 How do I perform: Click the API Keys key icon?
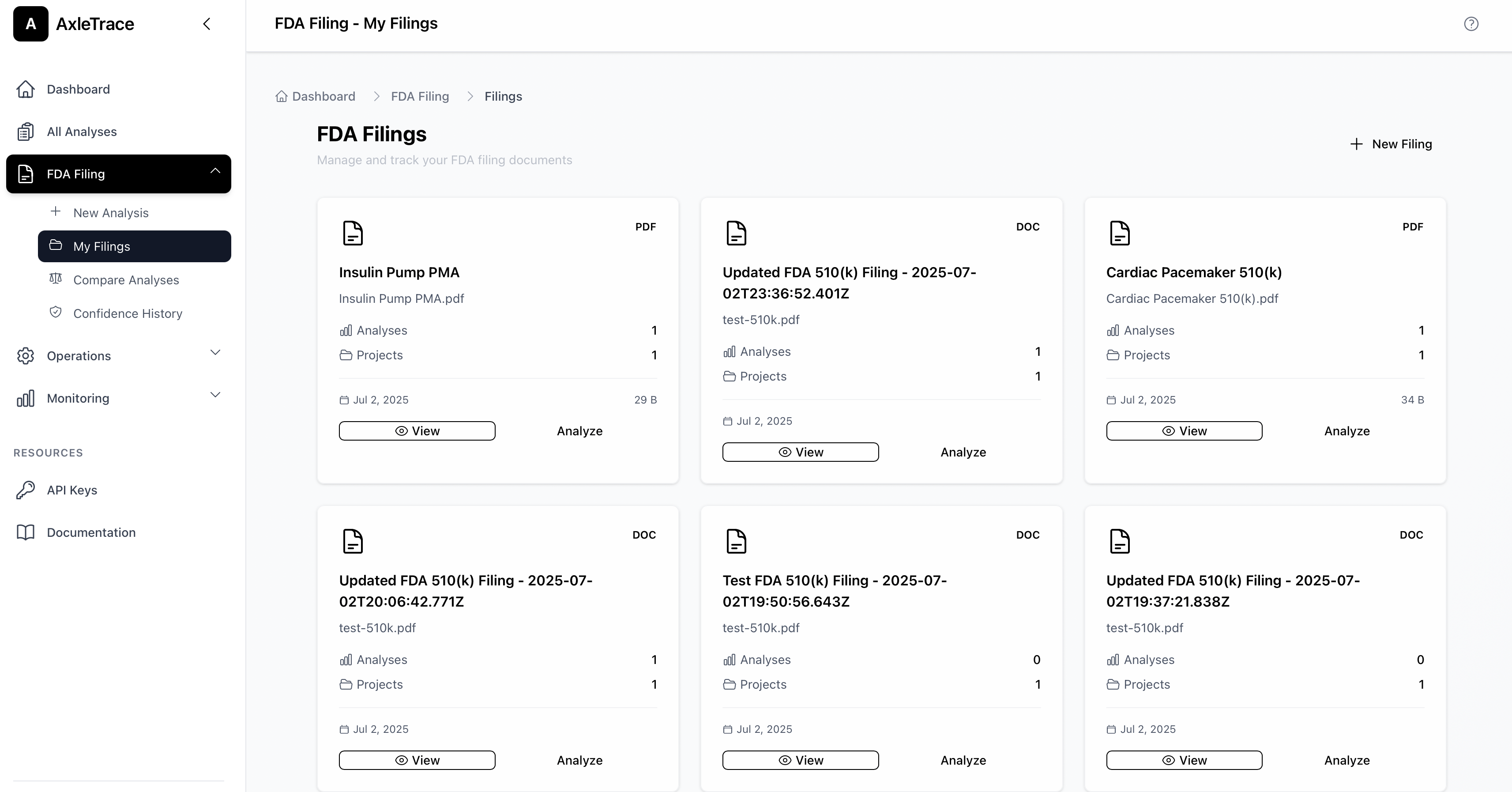[25, 490]
